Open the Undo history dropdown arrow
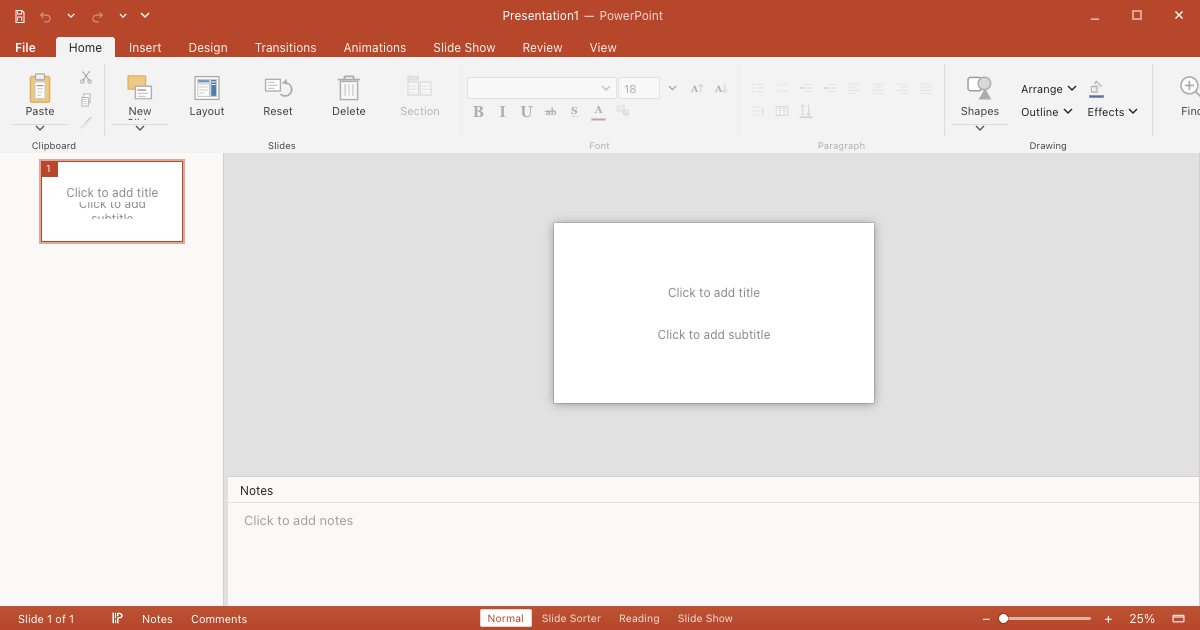The height and width of the screenshot is (630, 1200). click(71, 16)
